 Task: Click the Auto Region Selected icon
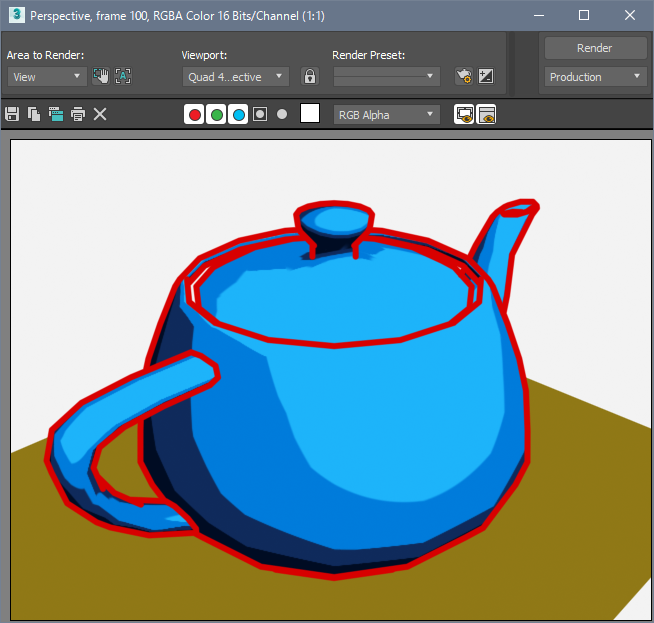(123, 76)
